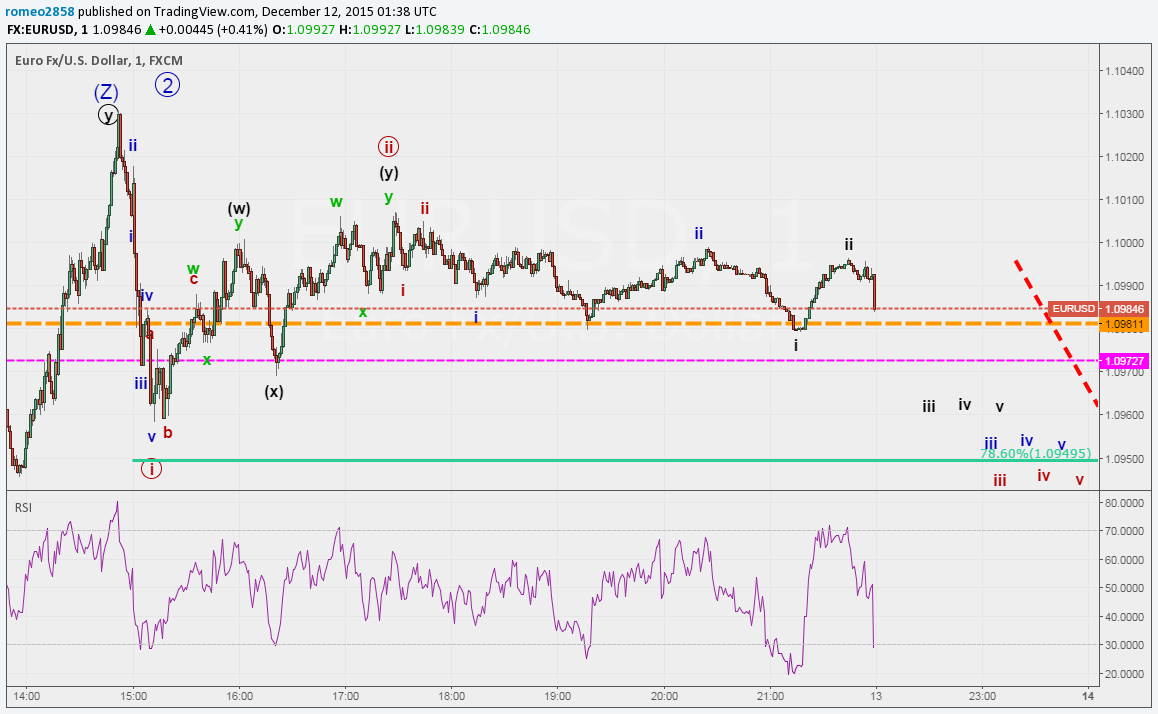This screenshot has height=714, width=1158.
Task: Click the 19:00 time axis label
Action: coord(558,696)
